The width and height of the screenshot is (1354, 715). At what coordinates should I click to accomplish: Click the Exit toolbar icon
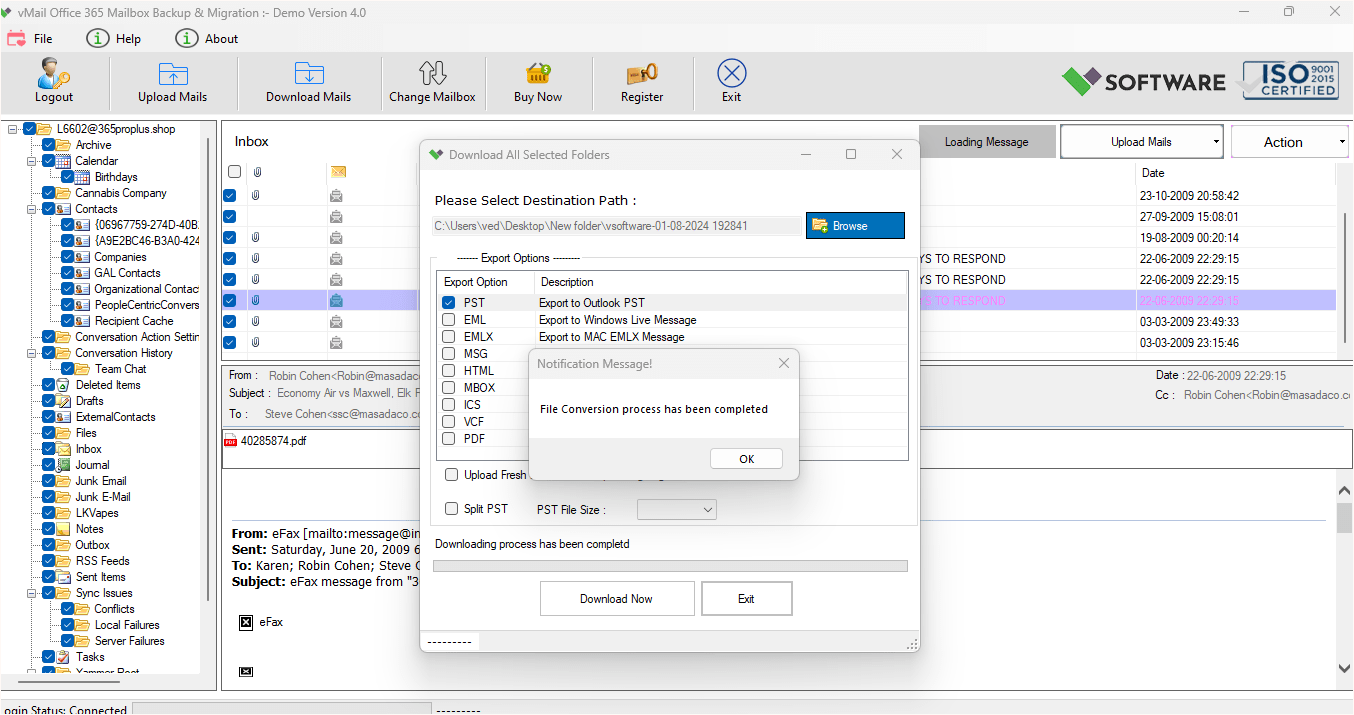732,74
